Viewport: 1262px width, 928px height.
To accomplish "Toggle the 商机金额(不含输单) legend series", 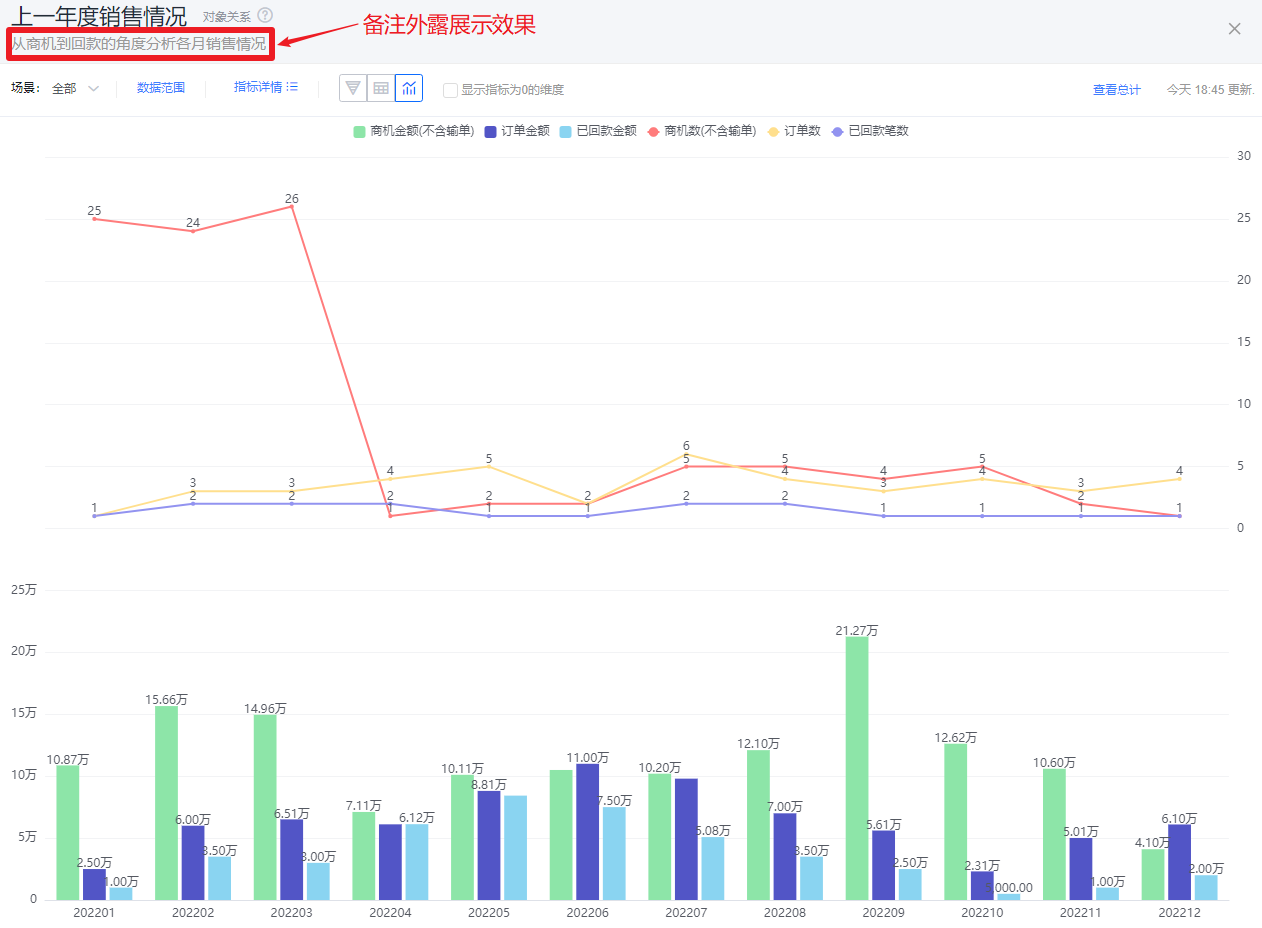I will pos(414,131).
